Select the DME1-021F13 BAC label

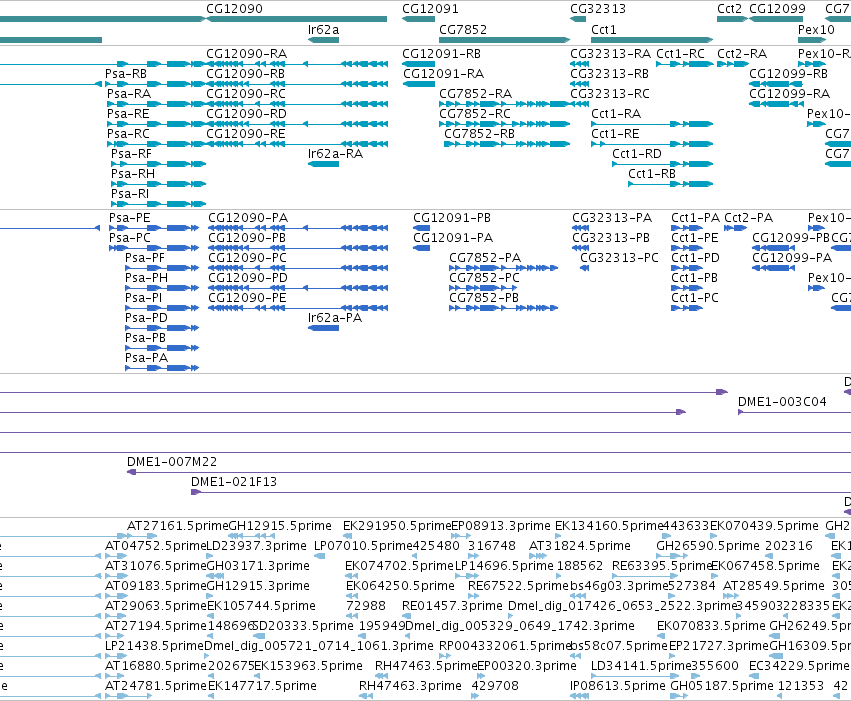234,482
